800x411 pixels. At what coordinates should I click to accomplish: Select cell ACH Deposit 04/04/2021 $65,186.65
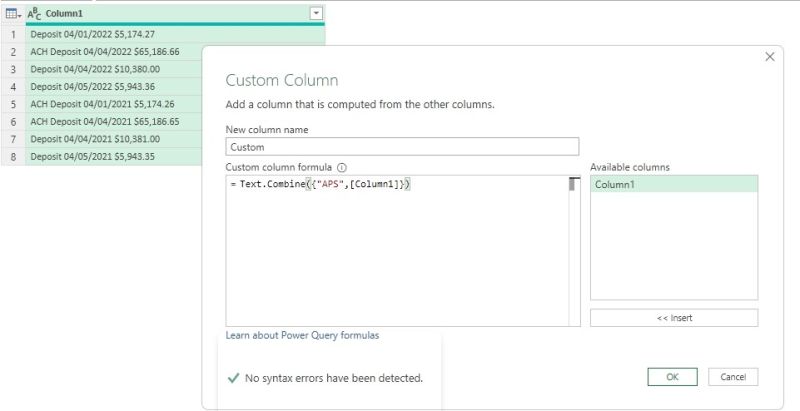tap(114, 121)
